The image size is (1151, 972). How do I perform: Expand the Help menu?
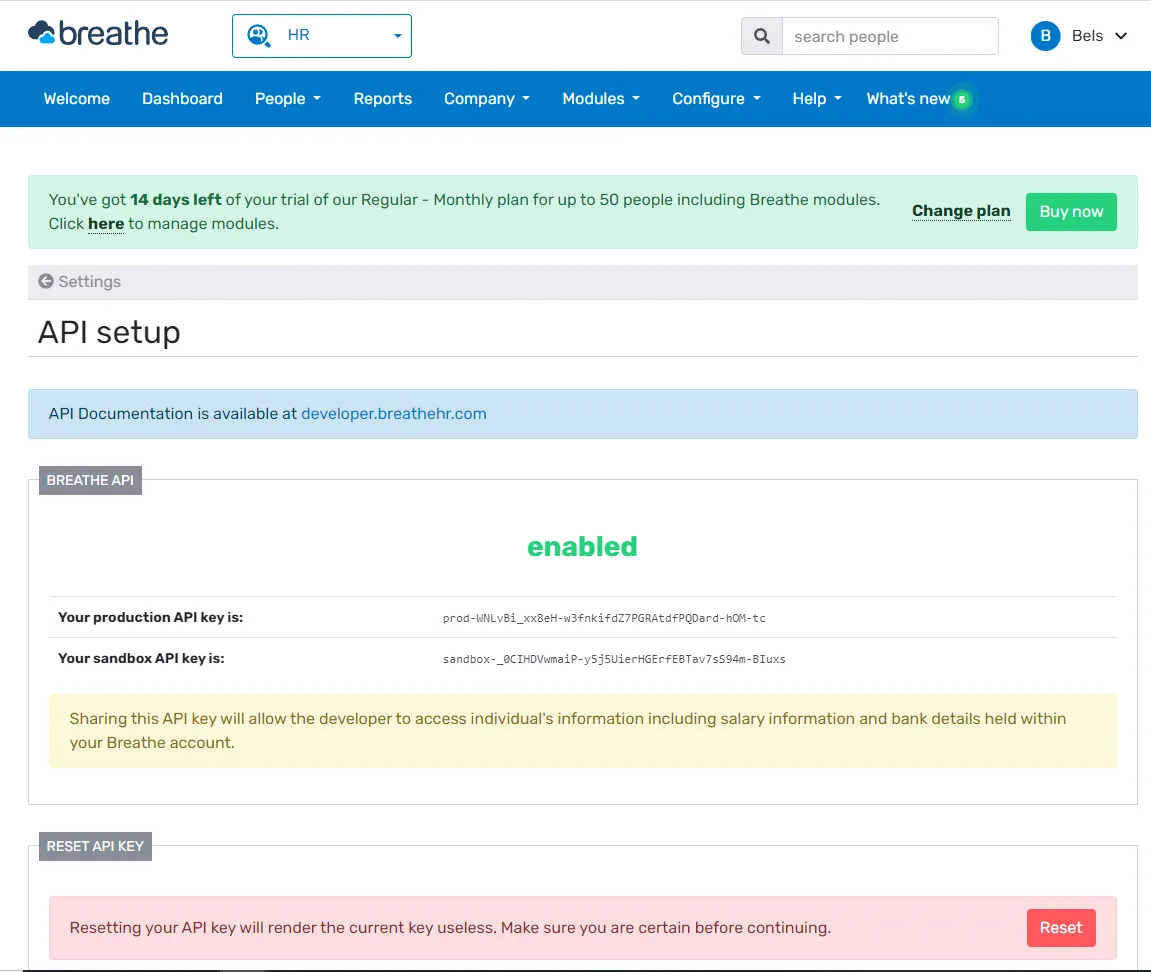[817, 98]
